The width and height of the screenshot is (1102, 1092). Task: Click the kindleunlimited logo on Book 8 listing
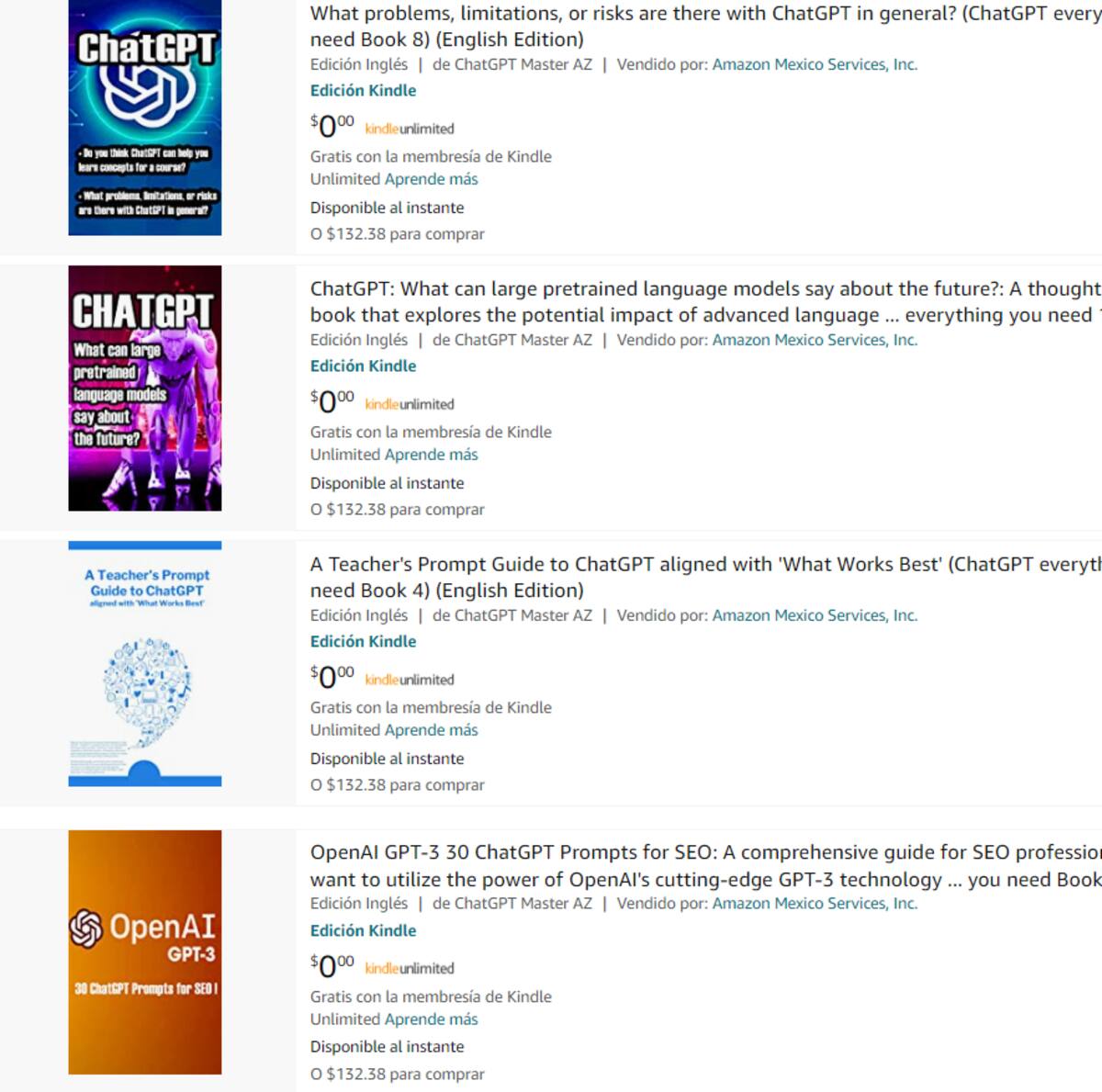click(x=410, y=129)
